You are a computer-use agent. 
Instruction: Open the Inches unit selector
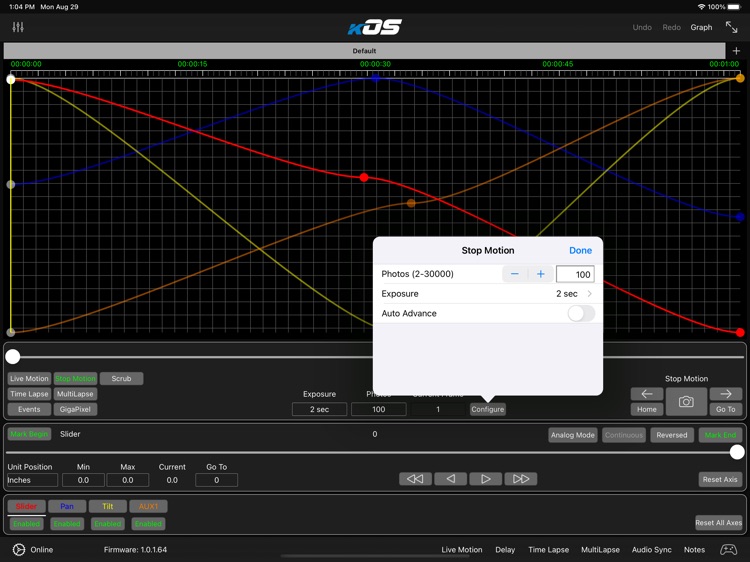point(32,480)
